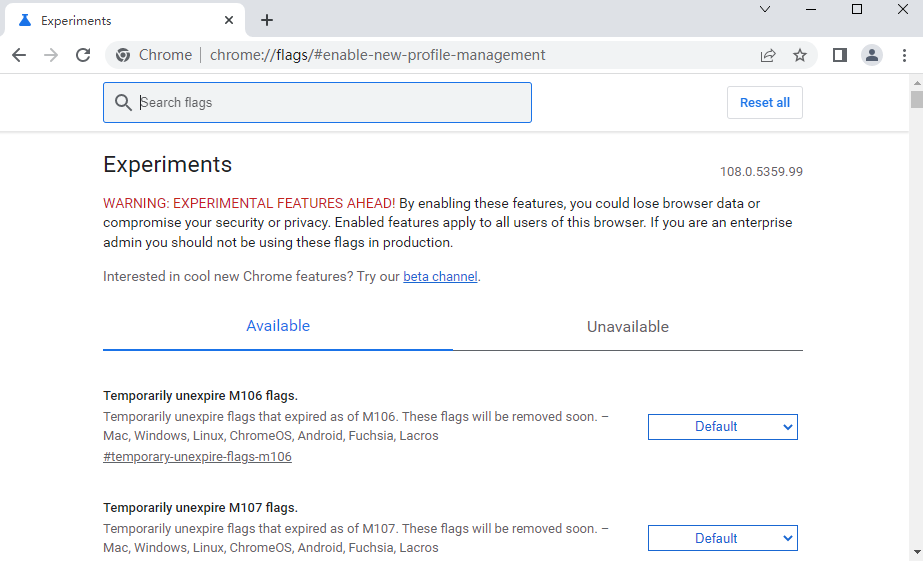Screen dimensions: 923x561
Task: Open the share this page icon
Action: click(x=768, y=55)
